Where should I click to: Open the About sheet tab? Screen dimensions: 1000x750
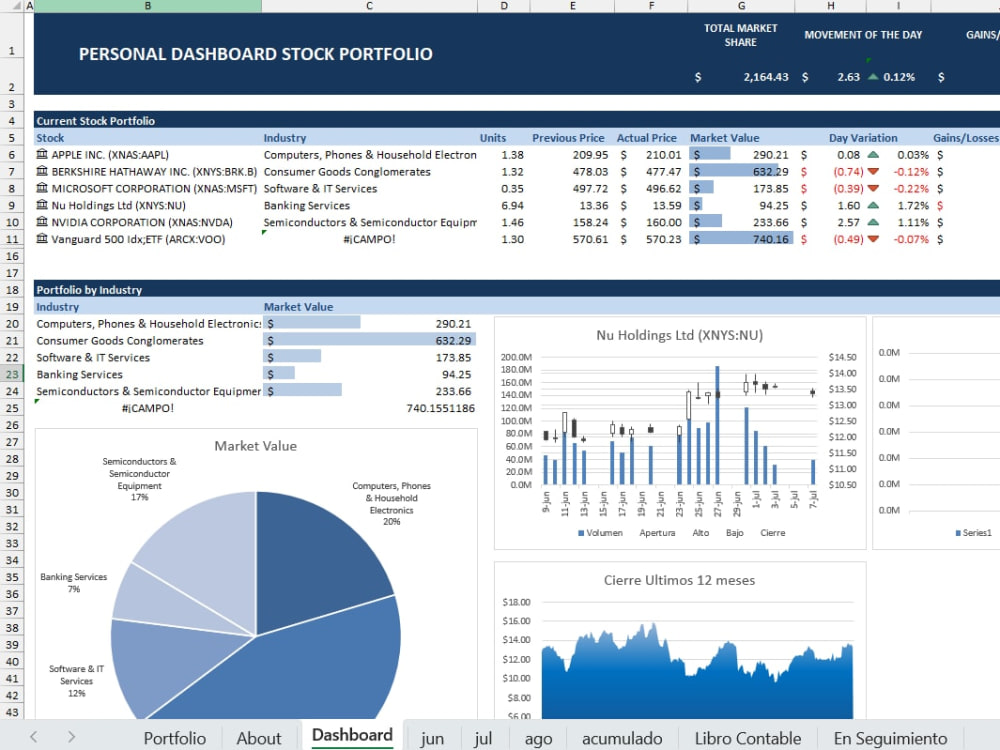259,738
